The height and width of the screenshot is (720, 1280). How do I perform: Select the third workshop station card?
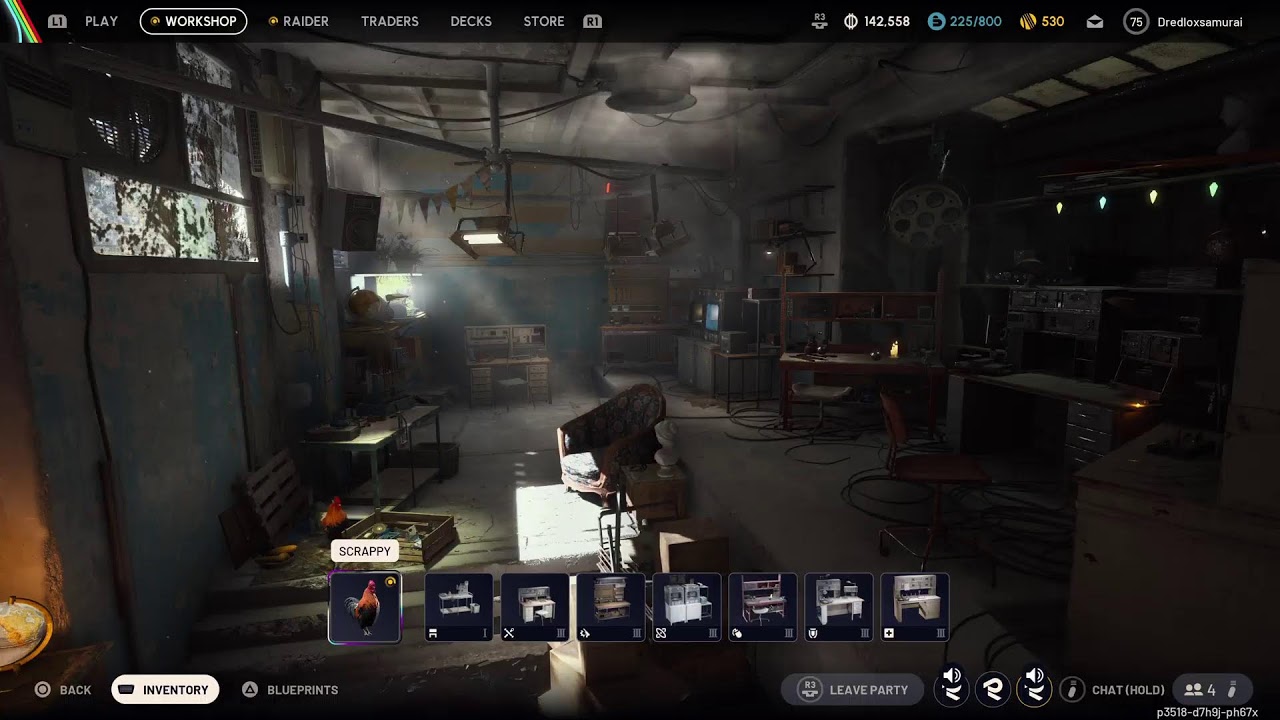coord(611,607)
